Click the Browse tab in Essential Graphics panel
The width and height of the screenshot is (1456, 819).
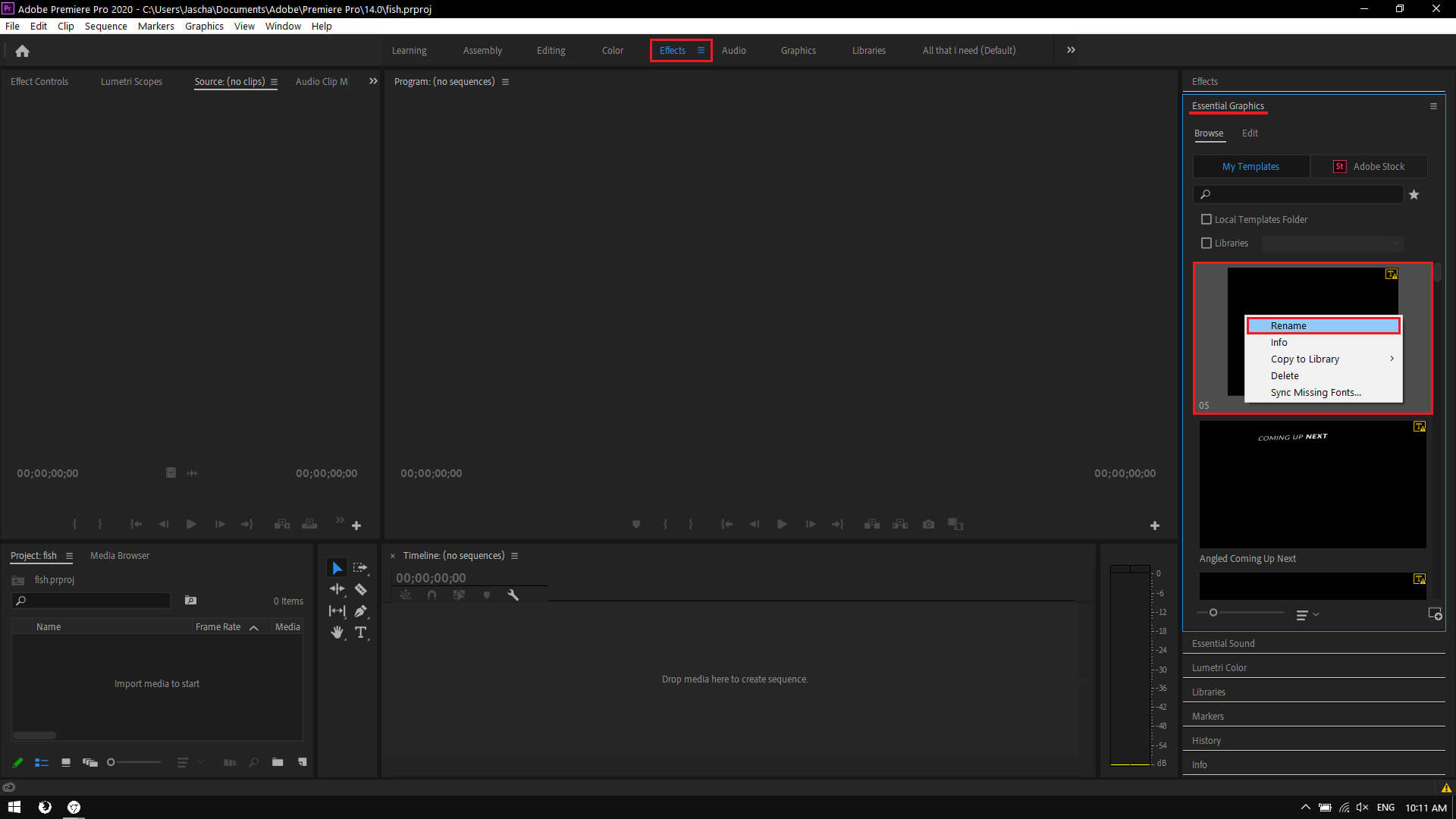(x=1209, y=132)
